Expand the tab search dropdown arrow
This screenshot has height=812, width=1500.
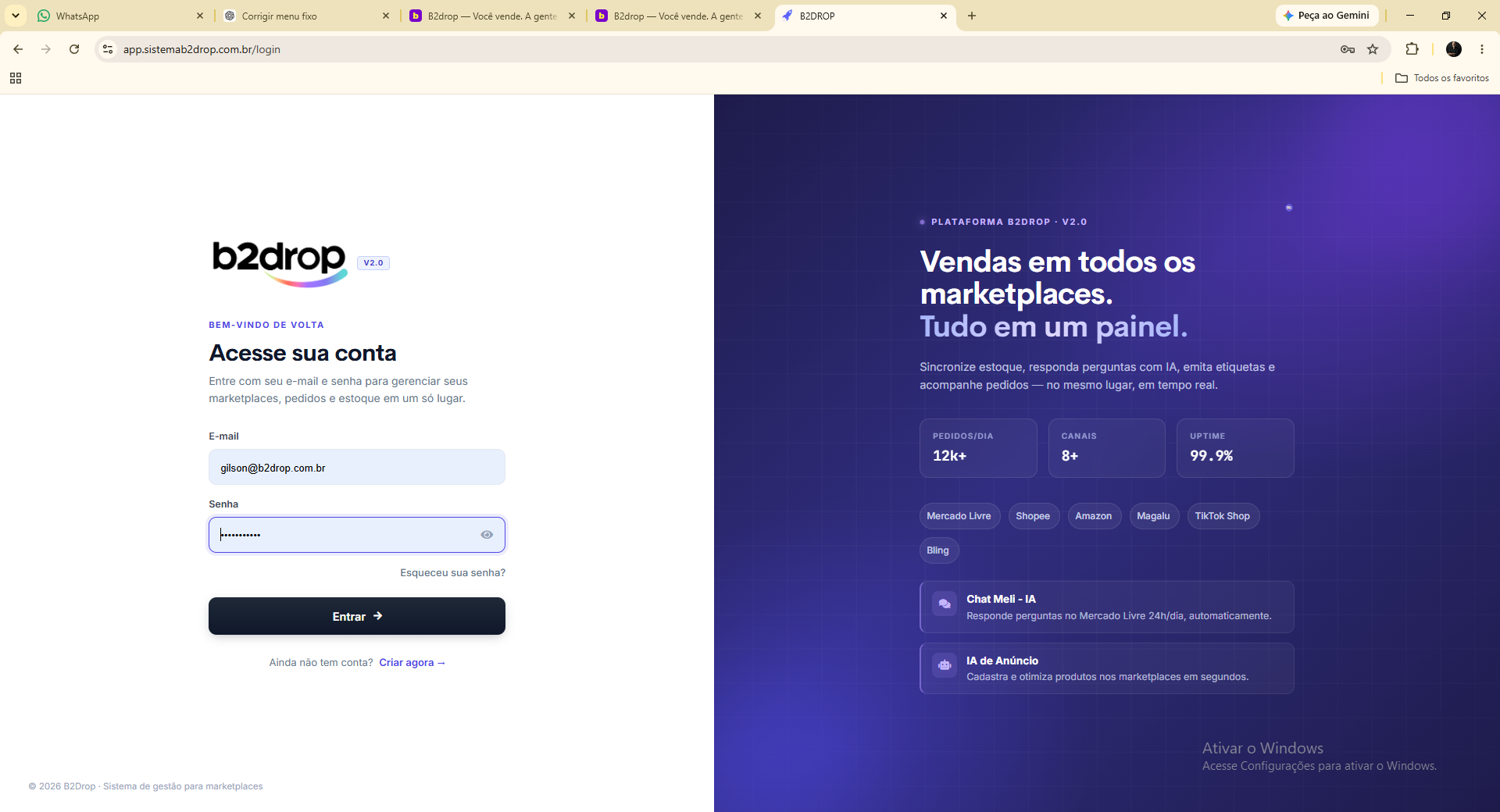pyautogui.click(x=16, y=16)
